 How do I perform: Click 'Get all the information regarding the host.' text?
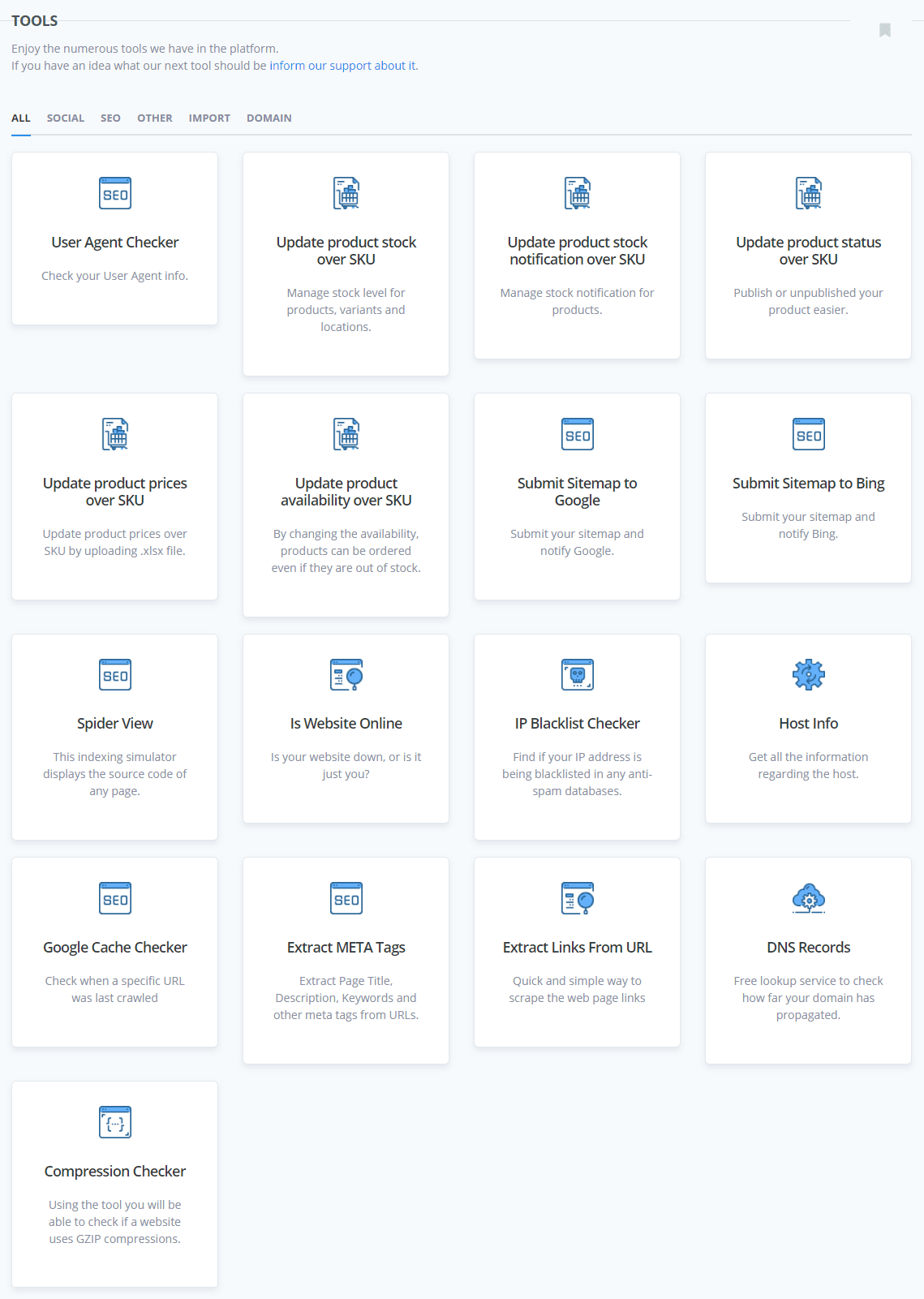click(x=809, y=766)
